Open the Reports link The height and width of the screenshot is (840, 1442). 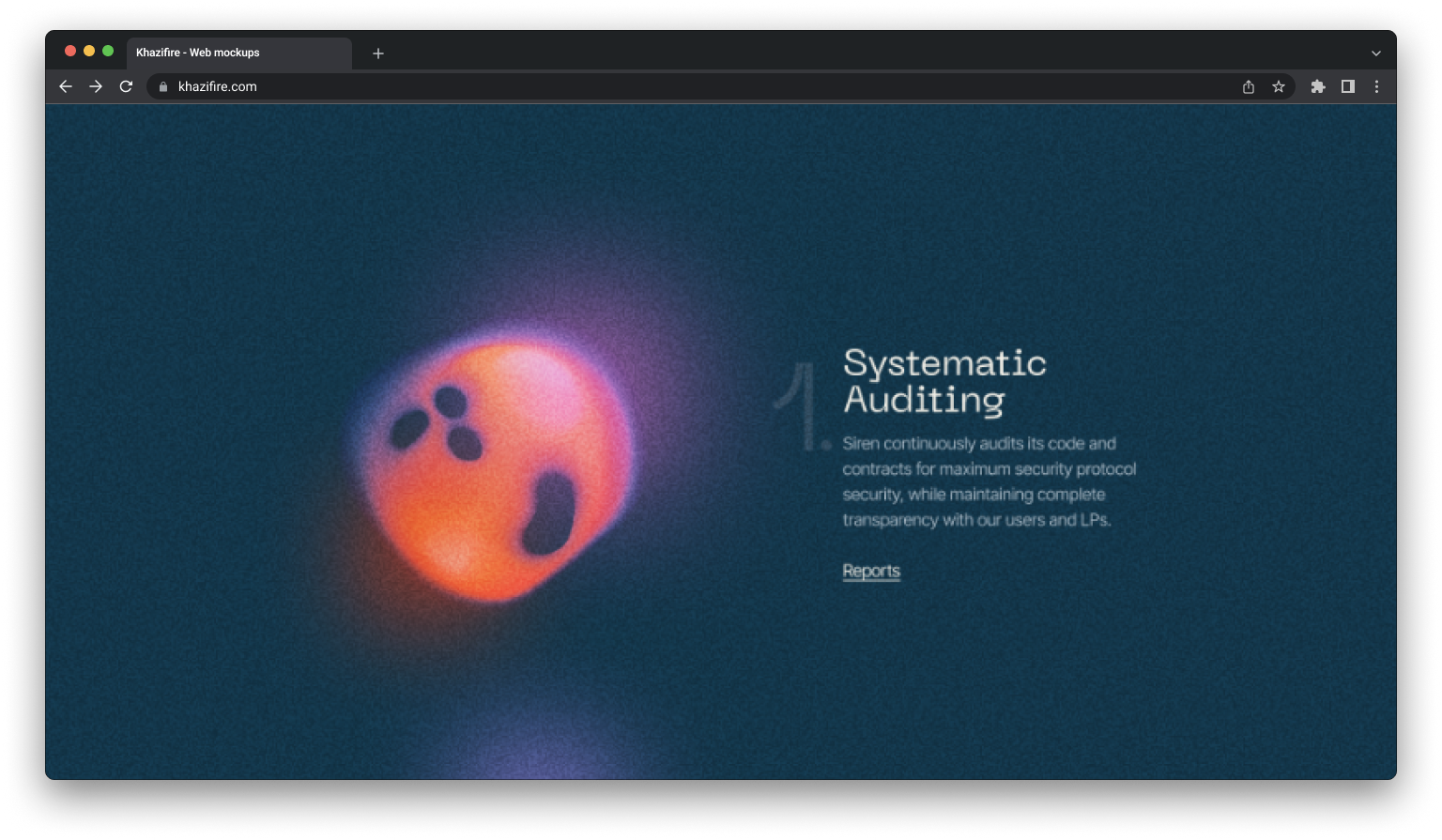871,571
